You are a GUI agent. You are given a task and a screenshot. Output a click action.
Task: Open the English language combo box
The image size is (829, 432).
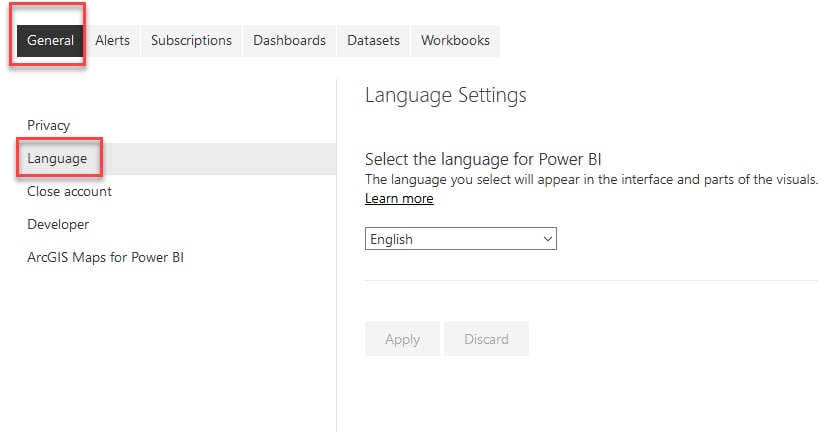point(460,238)
